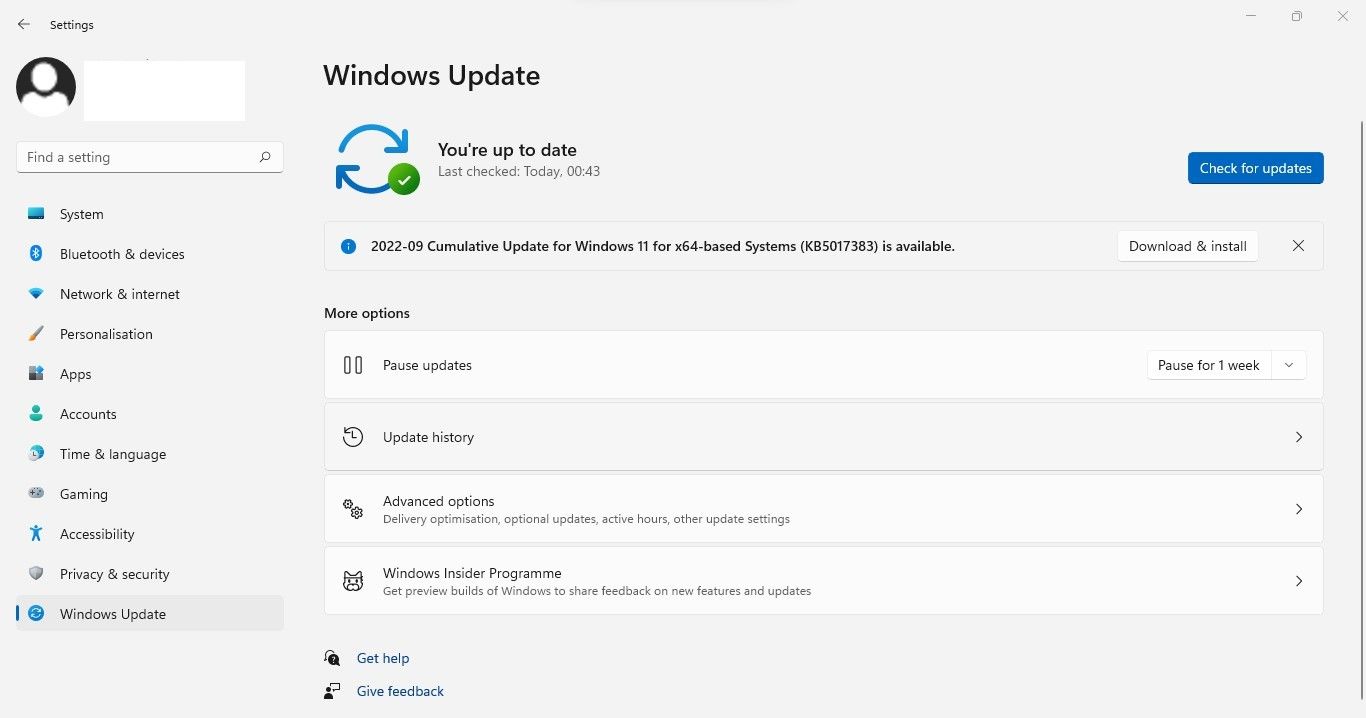This screenshot has width=1366, height=718.
Task: Click the Update history clock icon
Action: point(353,437)
